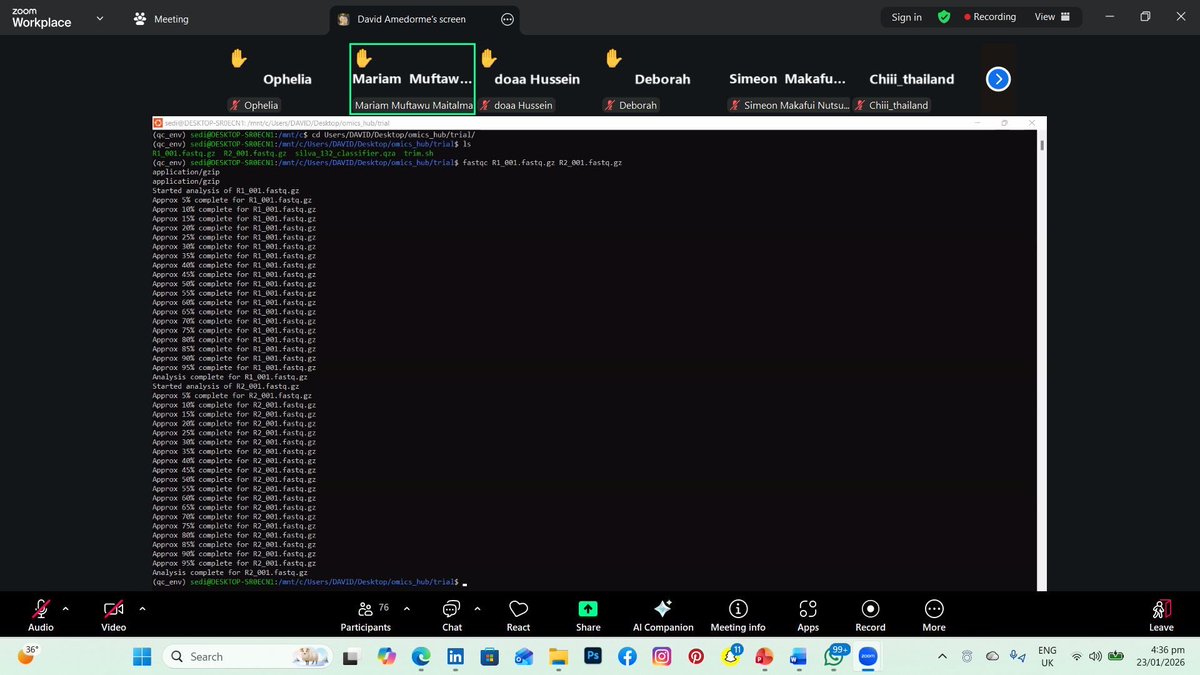1200x675 pixels.
Task: Click the green Share screen button
Action: 588,615
